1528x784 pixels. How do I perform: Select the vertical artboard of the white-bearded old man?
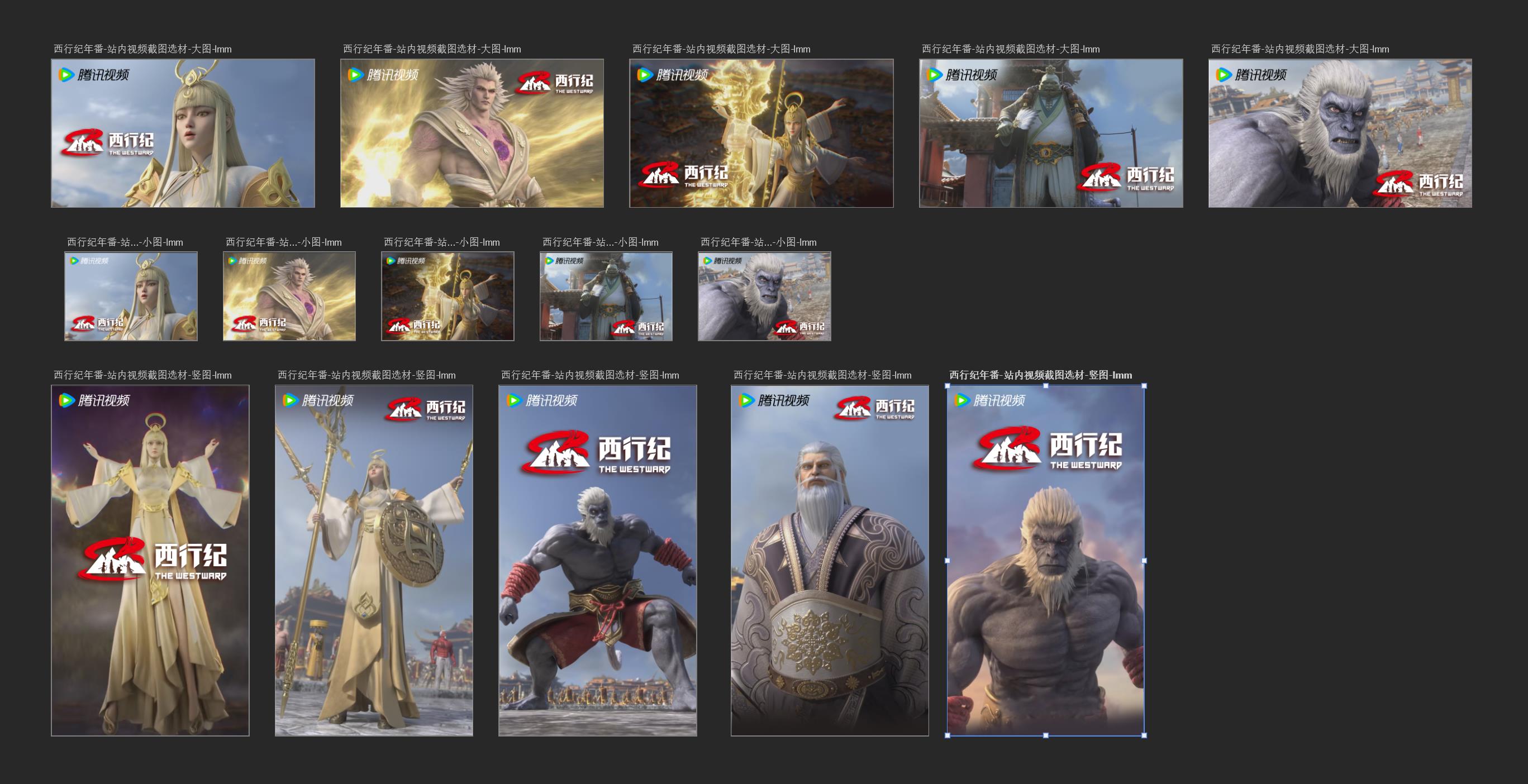click(x=830, y=561)
